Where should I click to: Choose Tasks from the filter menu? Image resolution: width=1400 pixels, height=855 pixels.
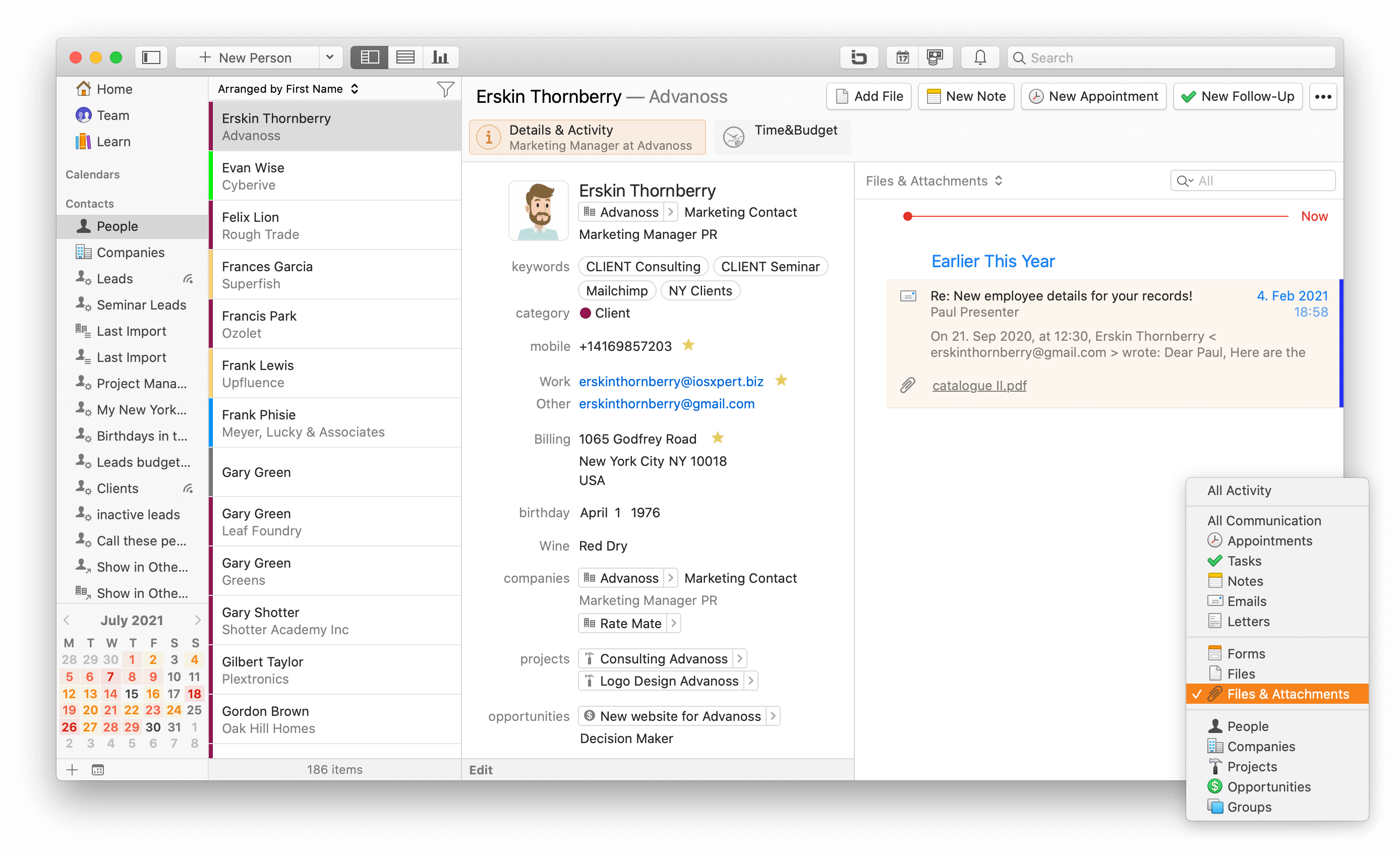click(x=1277, y=561)
